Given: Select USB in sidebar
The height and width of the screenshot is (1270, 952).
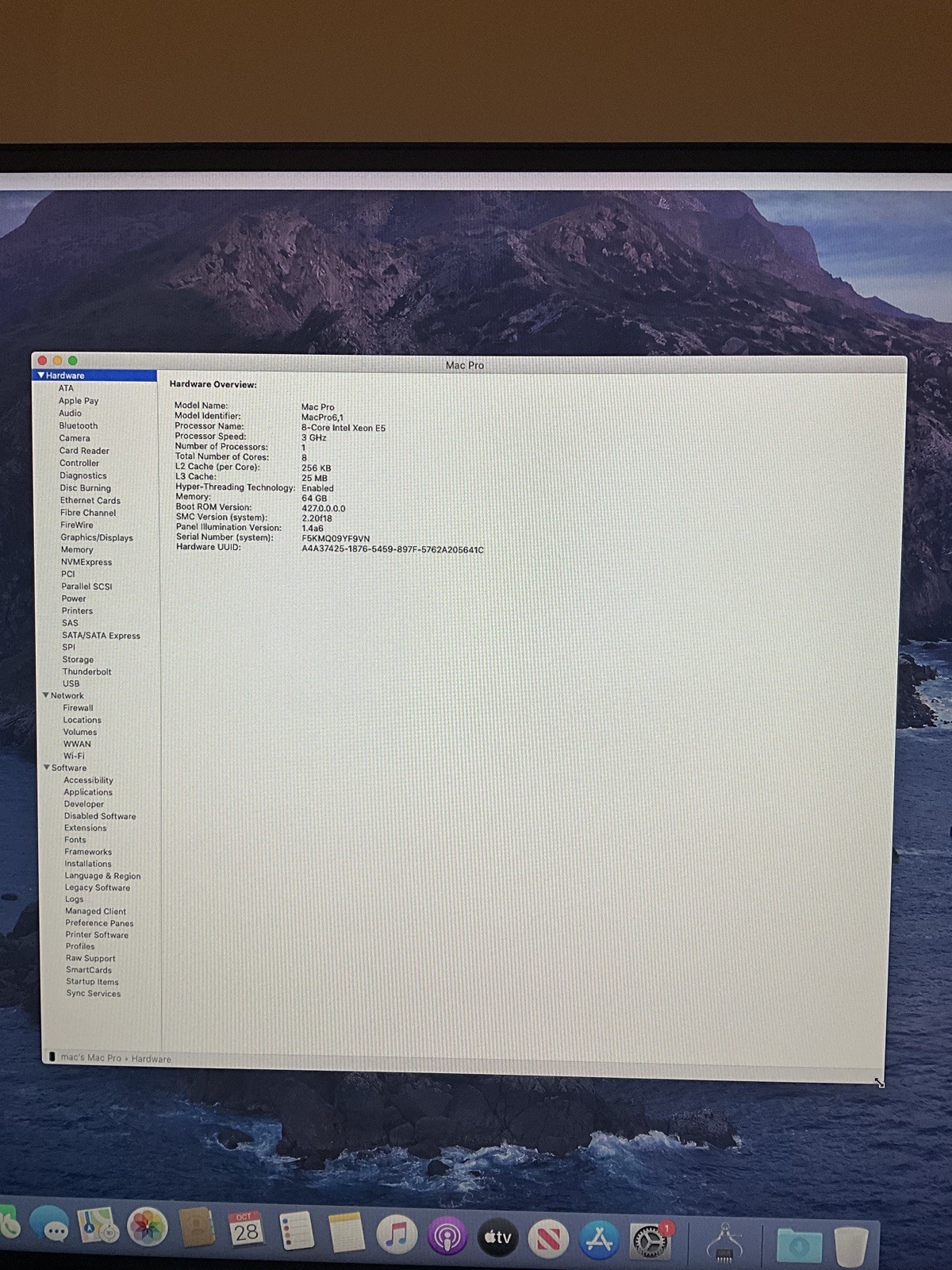Looking at the screenshot, I should point(71,683).
